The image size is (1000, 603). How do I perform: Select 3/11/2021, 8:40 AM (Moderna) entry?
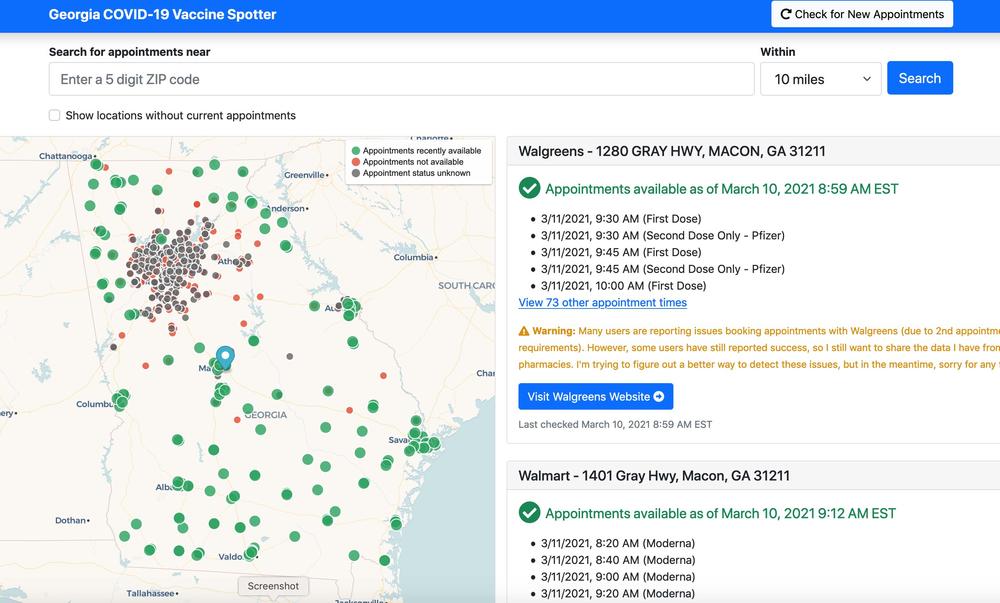[x=617, y=560]
